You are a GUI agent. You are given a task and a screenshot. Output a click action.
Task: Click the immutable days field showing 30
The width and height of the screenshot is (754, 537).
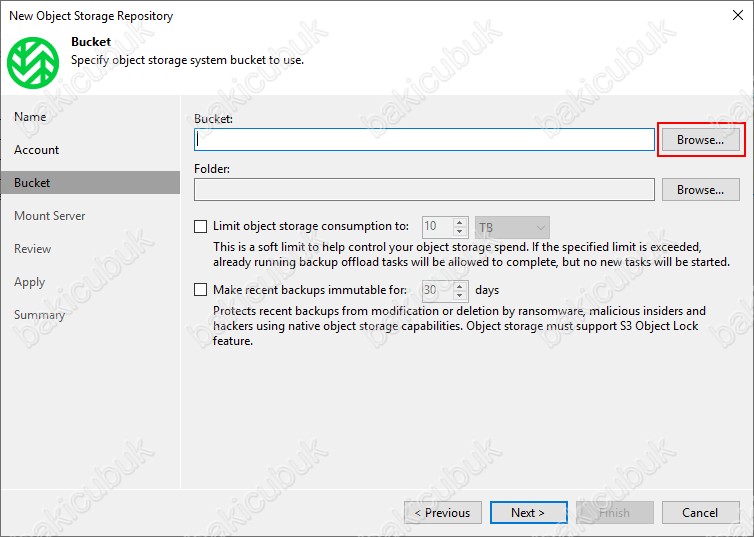437,290
